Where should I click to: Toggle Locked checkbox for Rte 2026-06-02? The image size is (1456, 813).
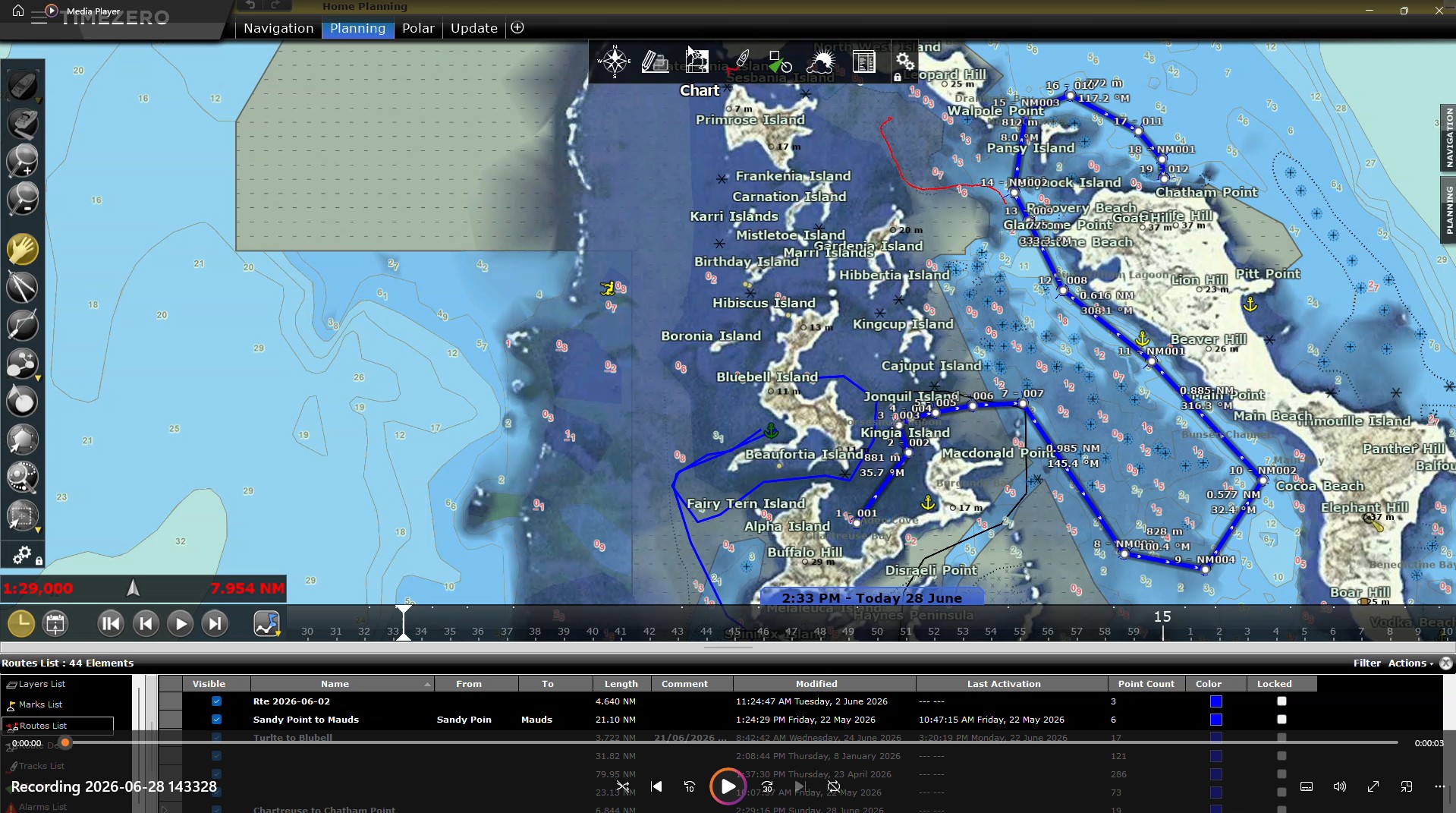pos(1281,701)
